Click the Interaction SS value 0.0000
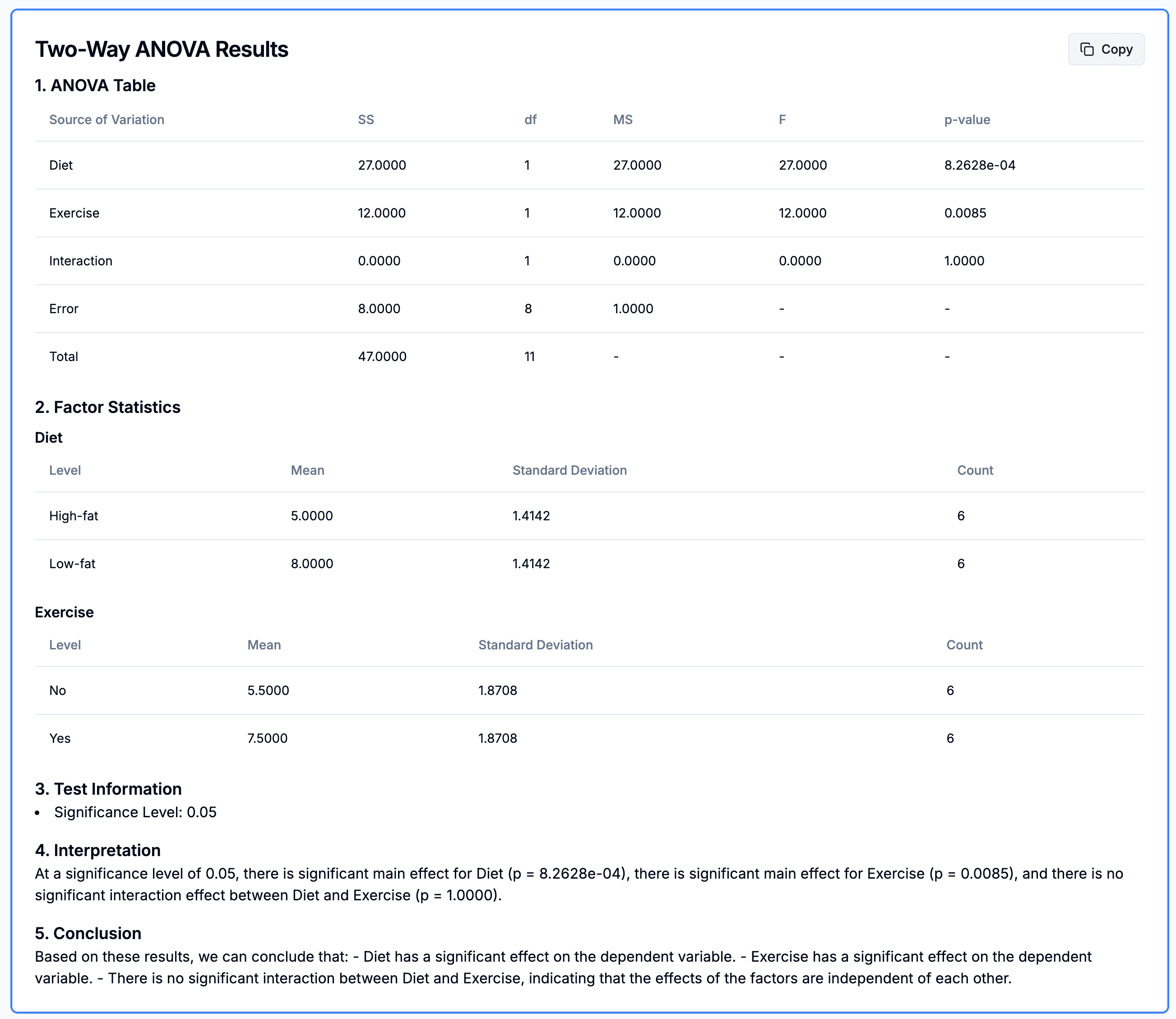 point(379,260)
